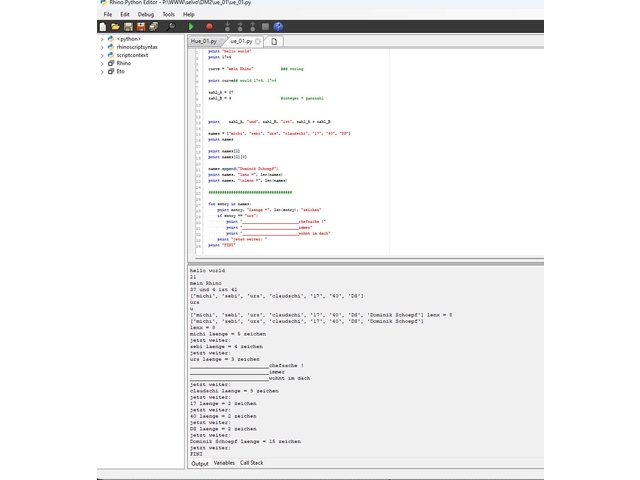Switch to the Variables tab
The height and width of the screenshot is (480, 640).
point(224,463)
